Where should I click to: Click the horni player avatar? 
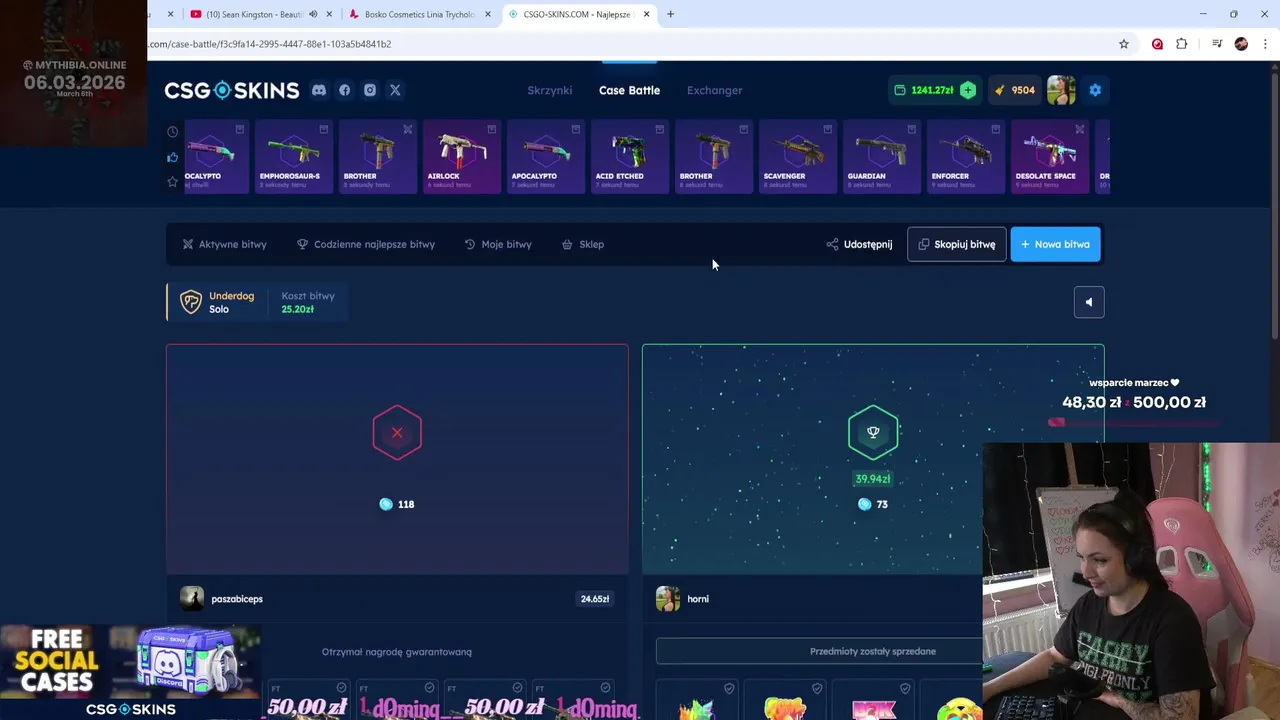tap(668, 599)
